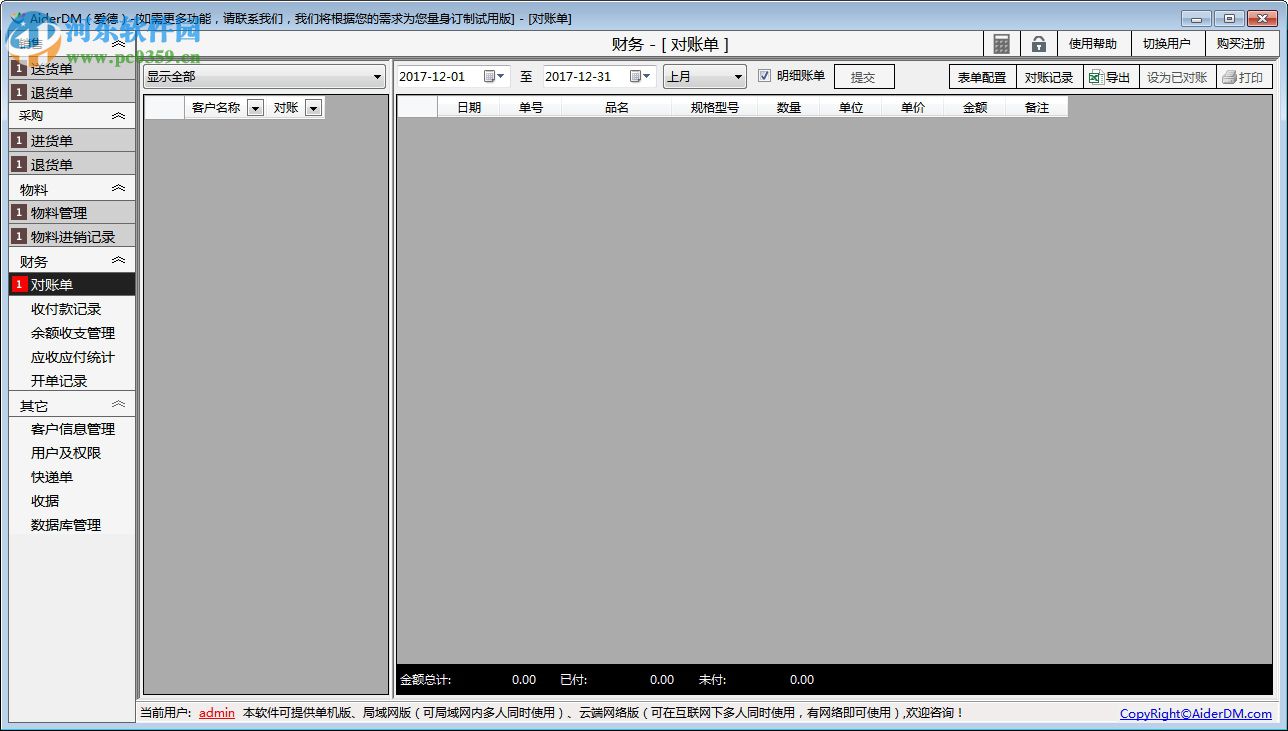Click the 单位 column header
Viewport: 1288px width, 731px height.
[x=851, y=107]
